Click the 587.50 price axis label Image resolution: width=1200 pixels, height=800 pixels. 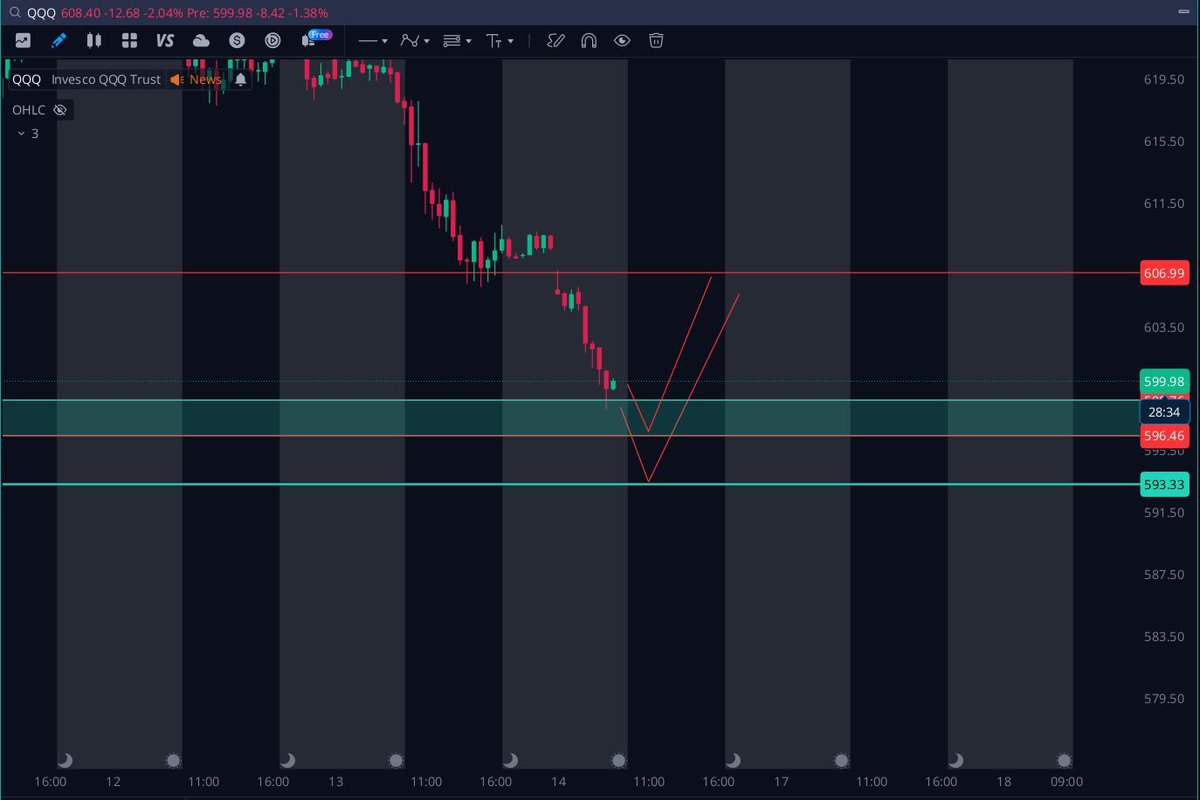[1163, 574]
